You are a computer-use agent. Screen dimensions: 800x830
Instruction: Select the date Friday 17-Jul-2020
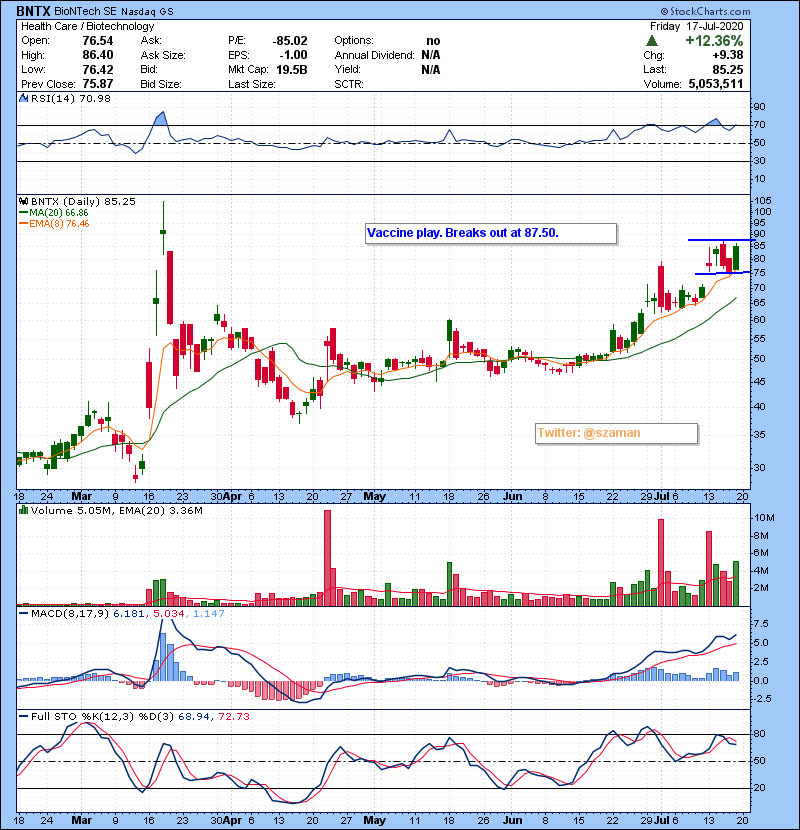(x=696, y=26)
